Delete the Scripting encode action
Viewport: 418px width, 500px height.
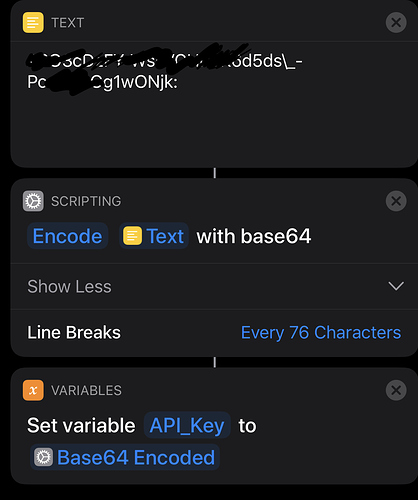(396, 201)
